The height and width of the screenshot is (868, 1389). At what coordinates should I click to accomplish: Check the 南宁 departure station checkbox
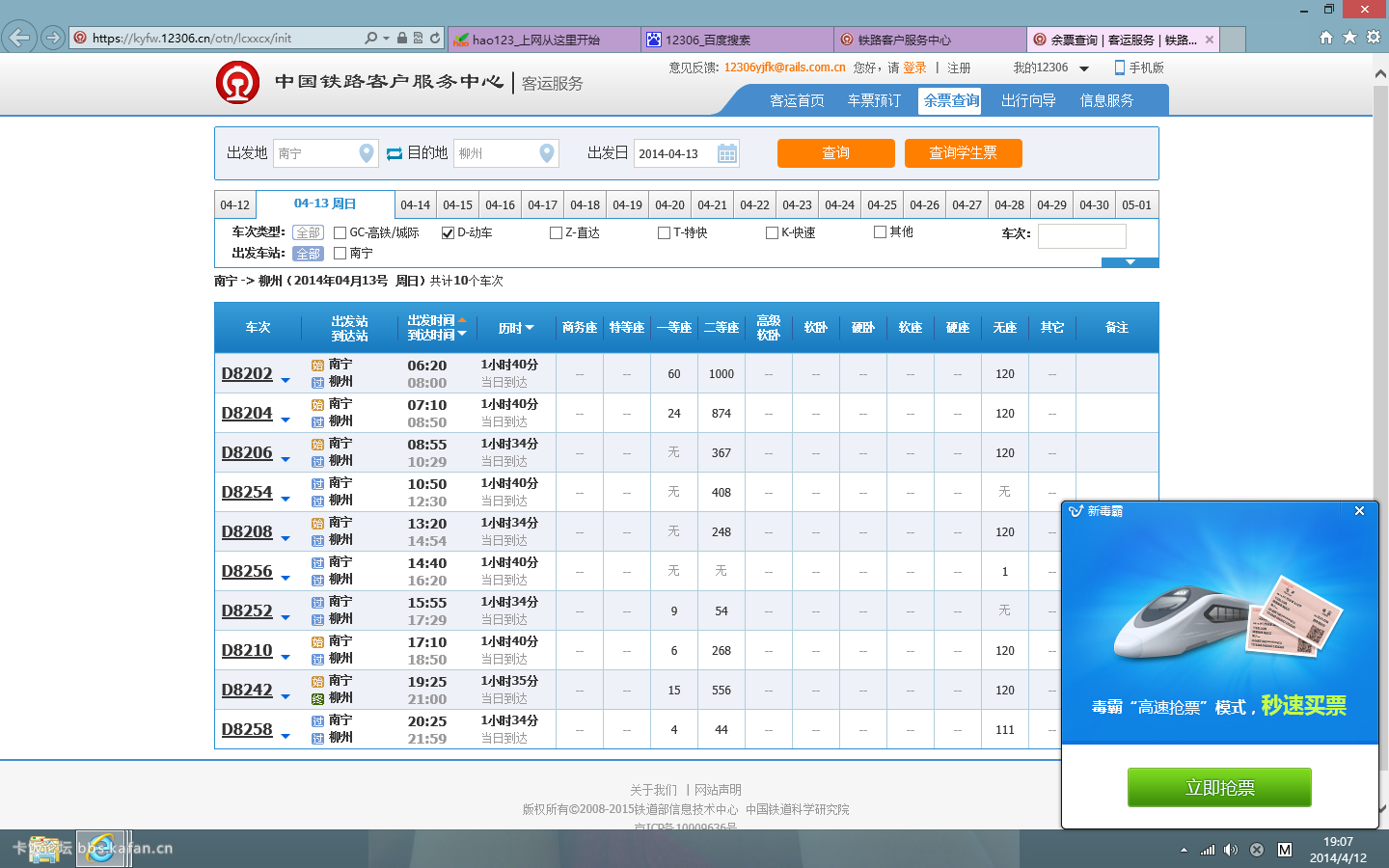click(x=340, y=253)
